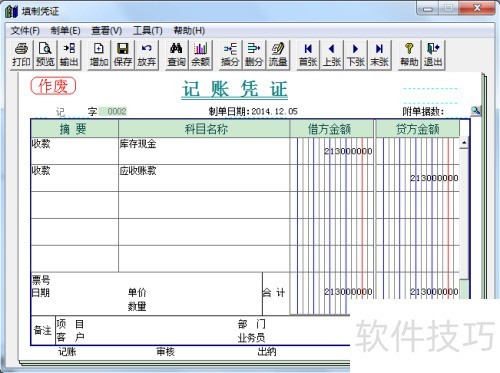
Task: Click the 业务员 label in 备注 area
Action: click(x=252, y=338)
